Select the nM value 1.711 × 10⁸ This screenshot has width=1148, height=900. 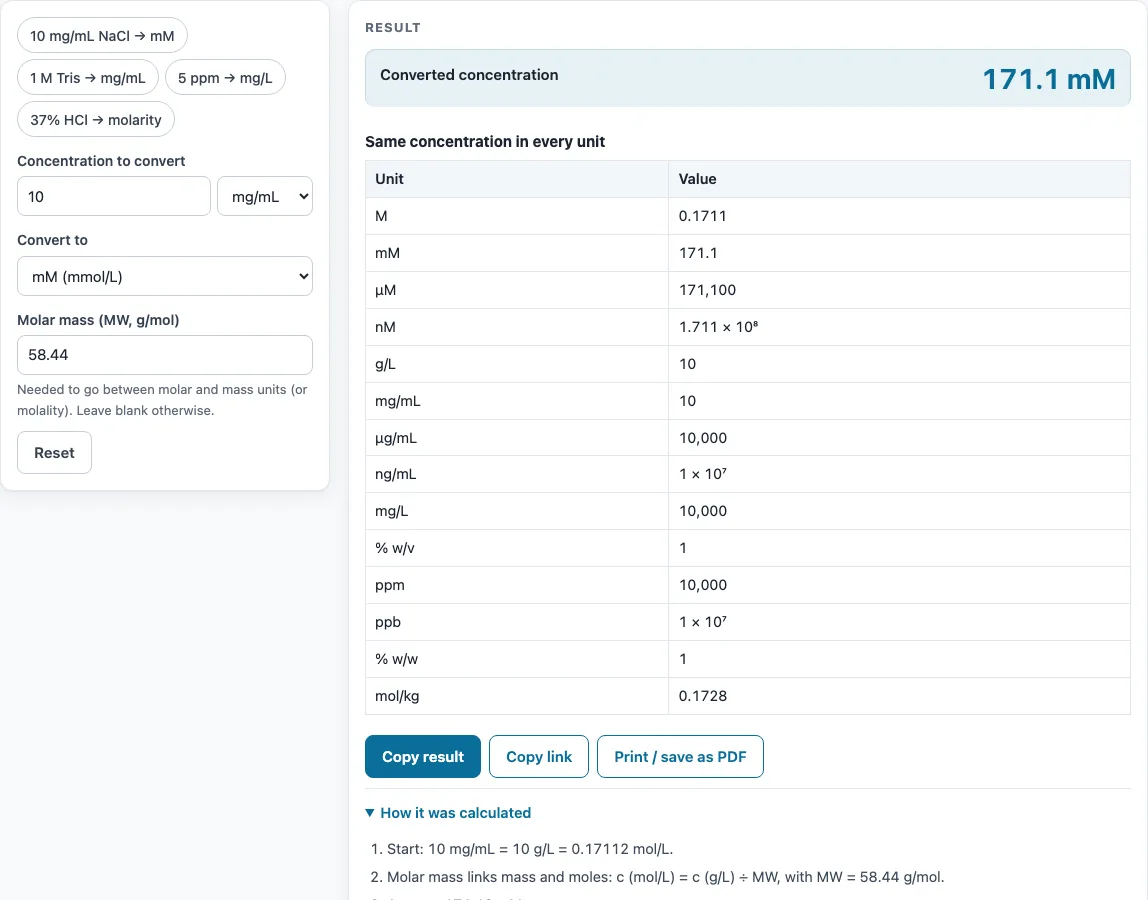click(718, 327)
